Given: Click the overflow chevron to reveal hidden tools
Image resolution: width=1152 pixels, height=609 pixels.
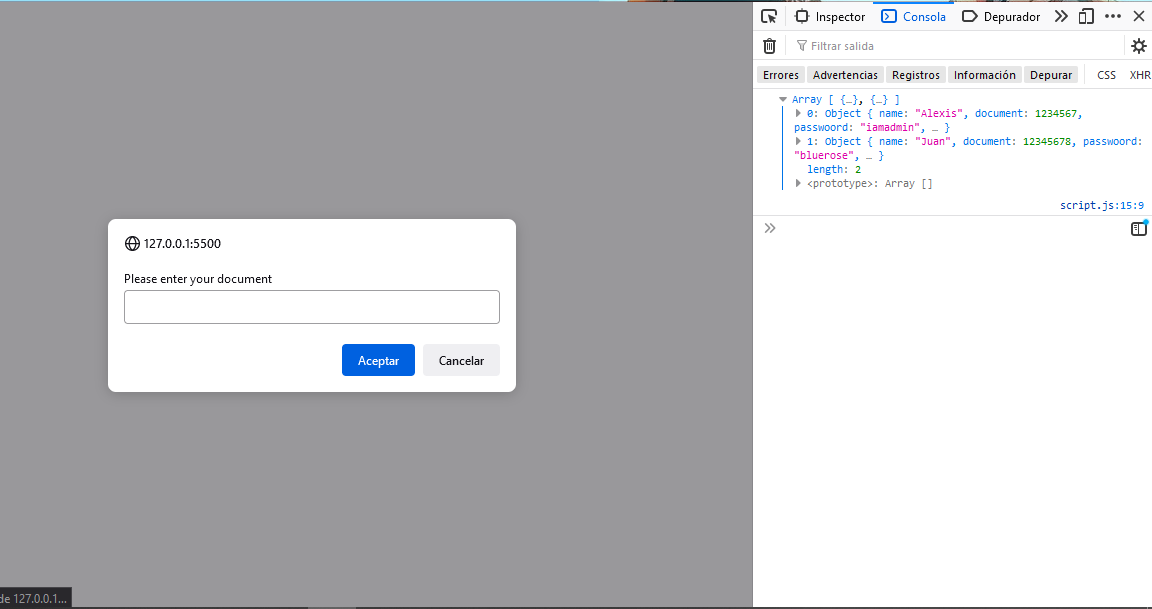Looking at the screenshot, I should (1060, 15).
